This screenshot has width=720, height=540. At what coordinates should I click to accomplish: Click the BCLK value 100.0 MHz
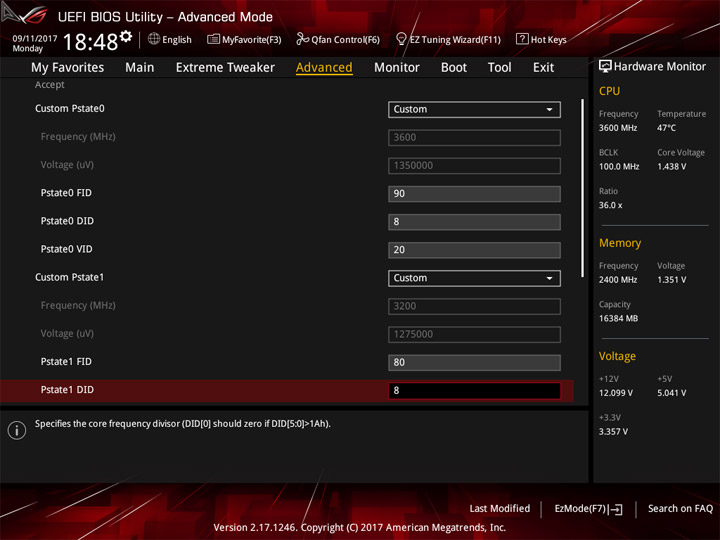[619, 167]
